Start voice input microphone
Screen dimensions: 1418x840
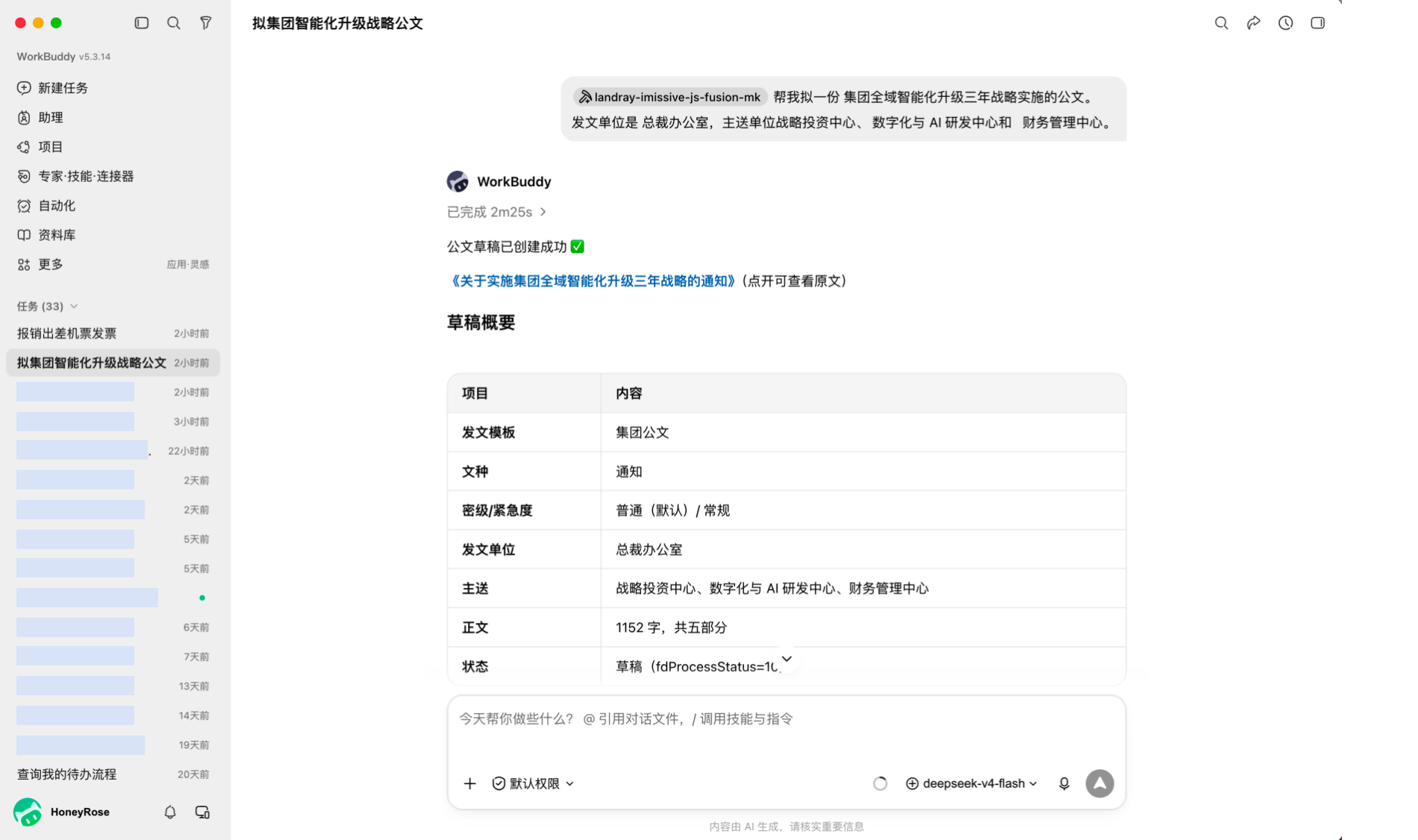pos(1064,783)
